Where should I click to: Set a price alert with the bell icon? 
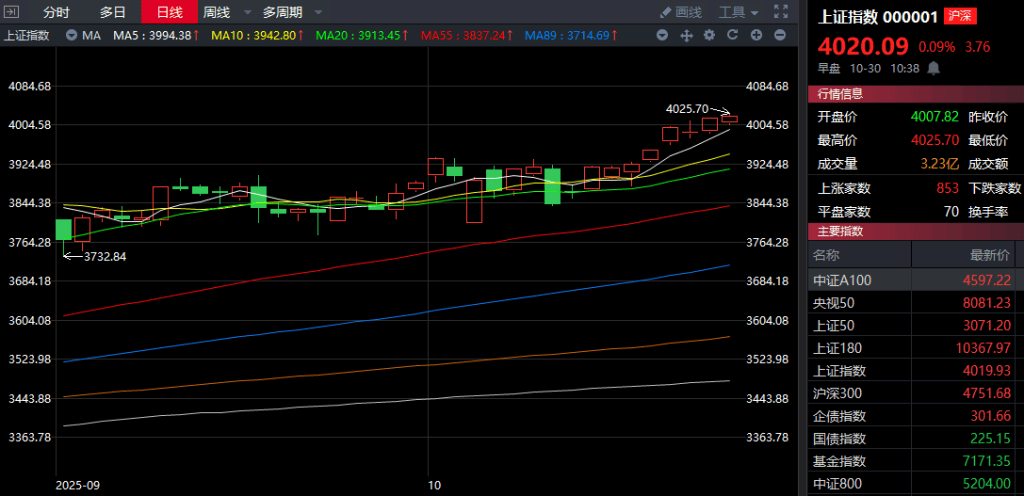934,68
